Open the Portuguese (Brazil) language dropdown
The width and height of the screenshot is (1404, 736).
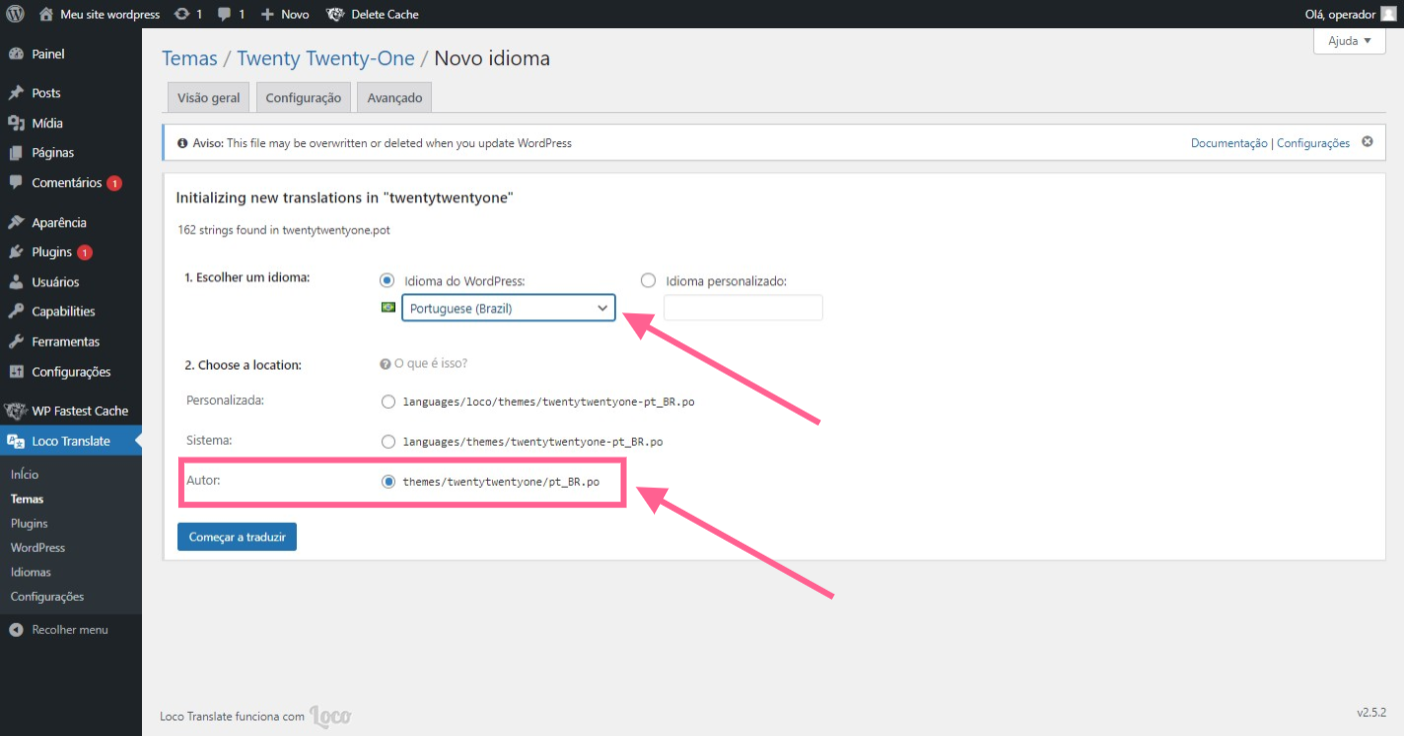(x=508, y=308)
